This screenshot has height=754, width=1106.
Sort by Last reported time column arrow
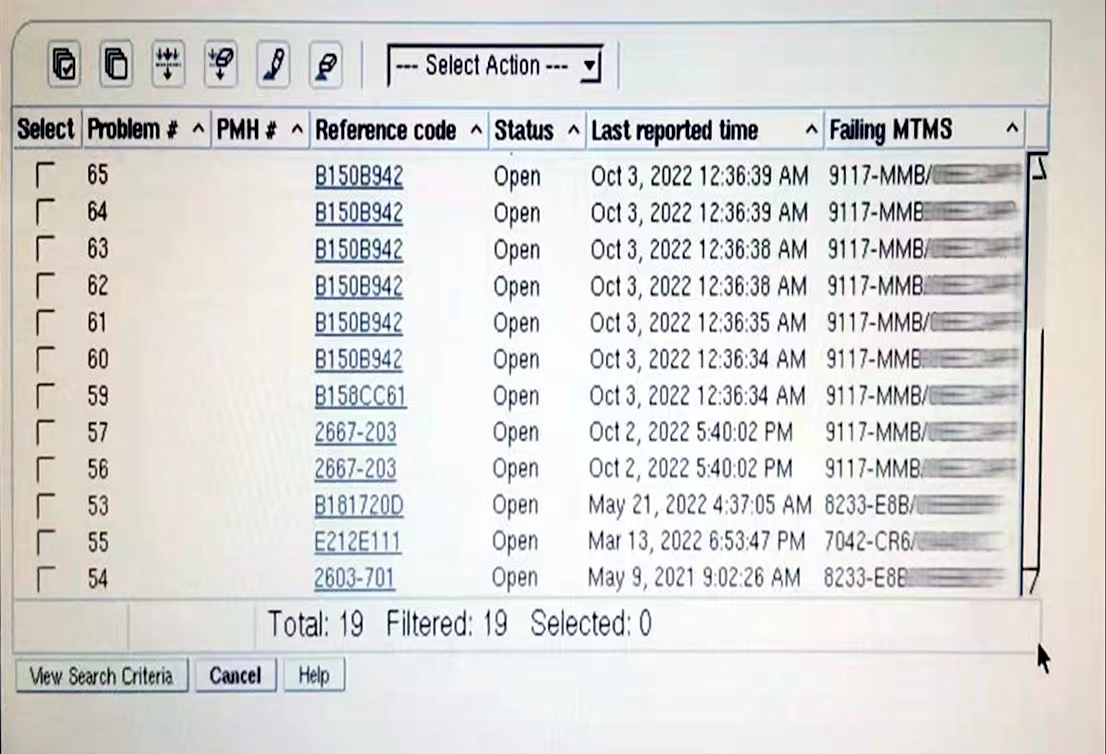(811, 130)
